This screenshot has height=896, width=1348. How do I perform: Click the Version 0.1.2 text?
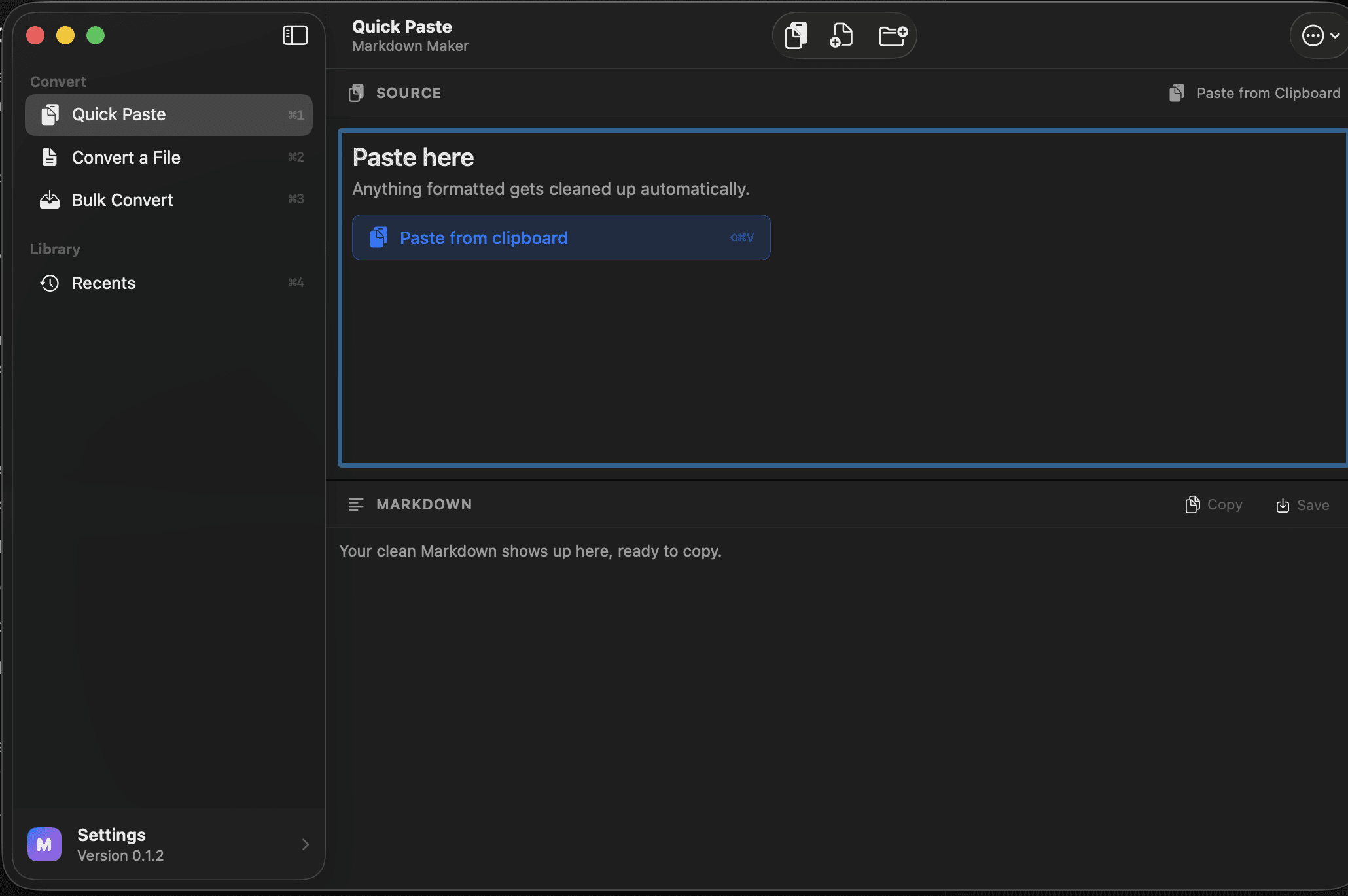click(x=120, y=855)
